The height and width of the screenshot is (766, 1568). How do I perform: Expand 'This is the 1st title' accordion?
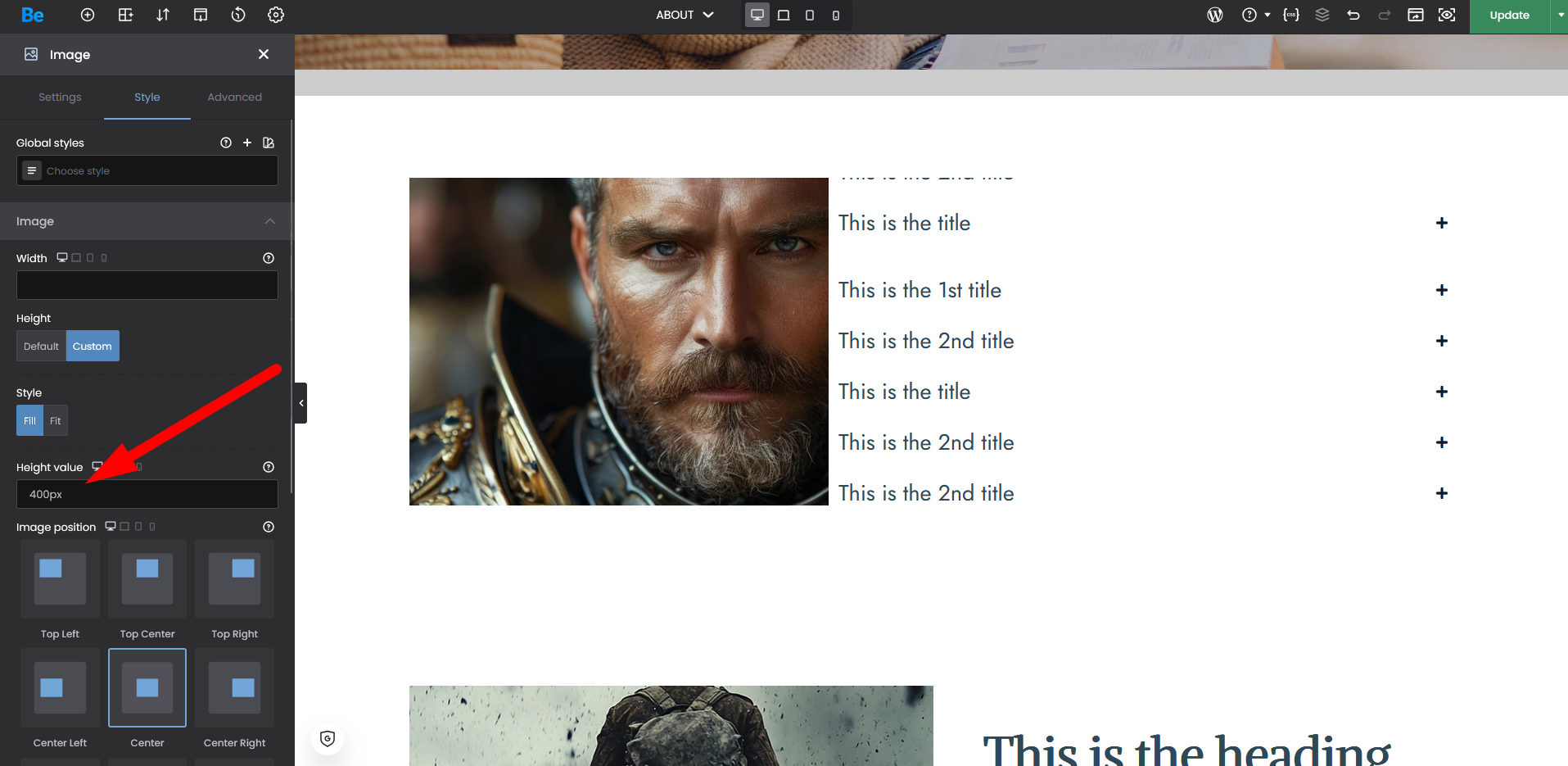pos(1441,290)
